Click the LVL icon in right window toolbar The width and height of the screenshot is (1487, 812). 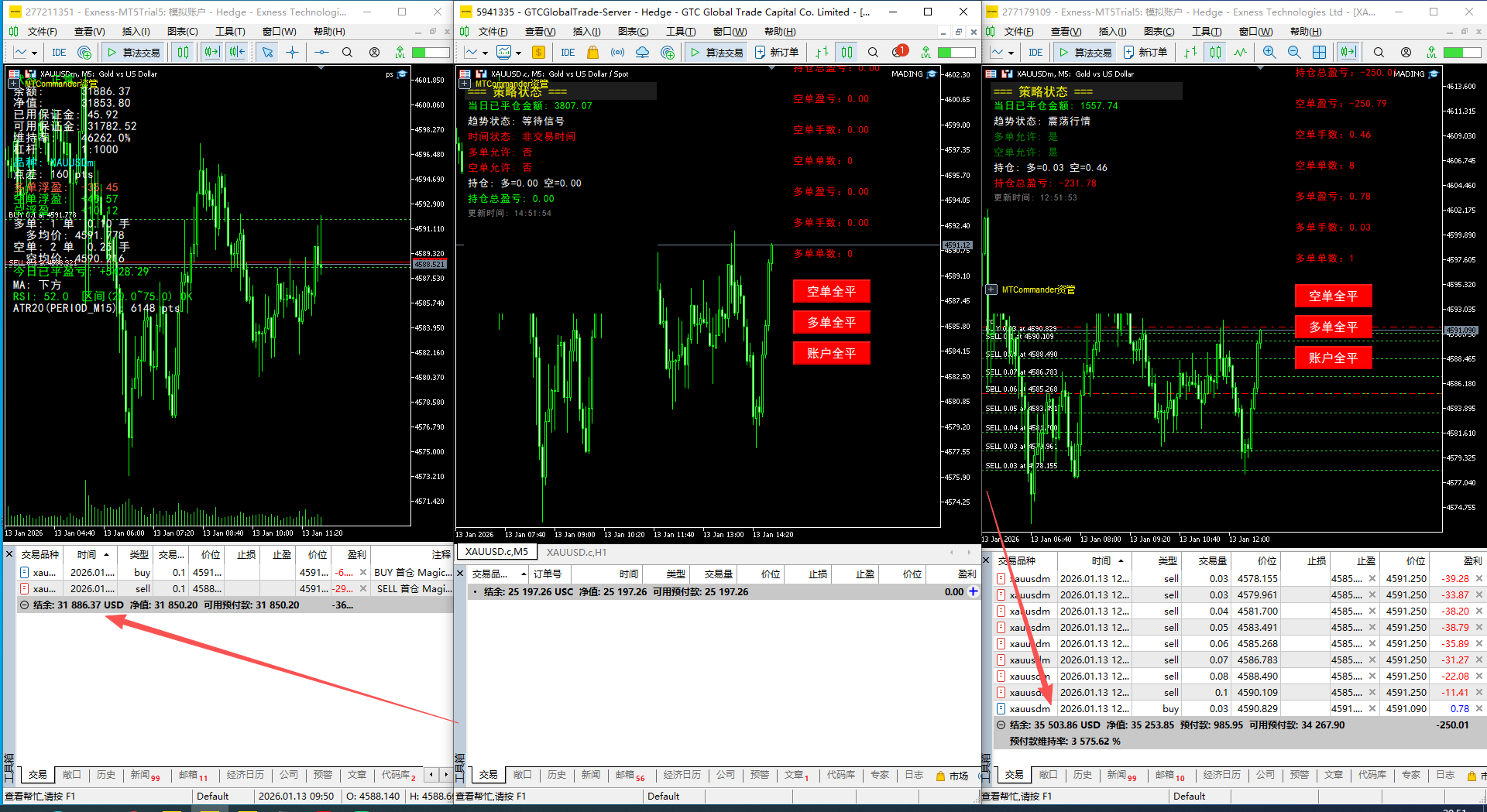tap(1431, 53)
